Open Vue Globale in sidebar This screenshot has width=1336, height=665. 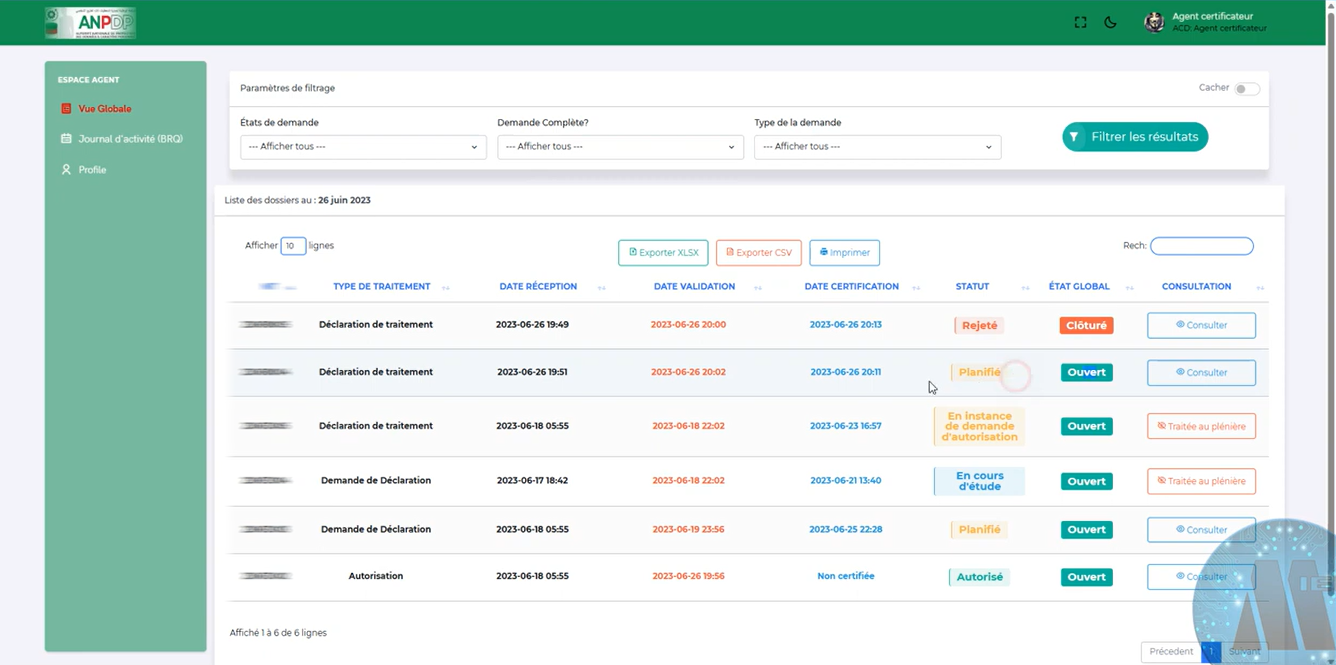[x=104, y=109]
